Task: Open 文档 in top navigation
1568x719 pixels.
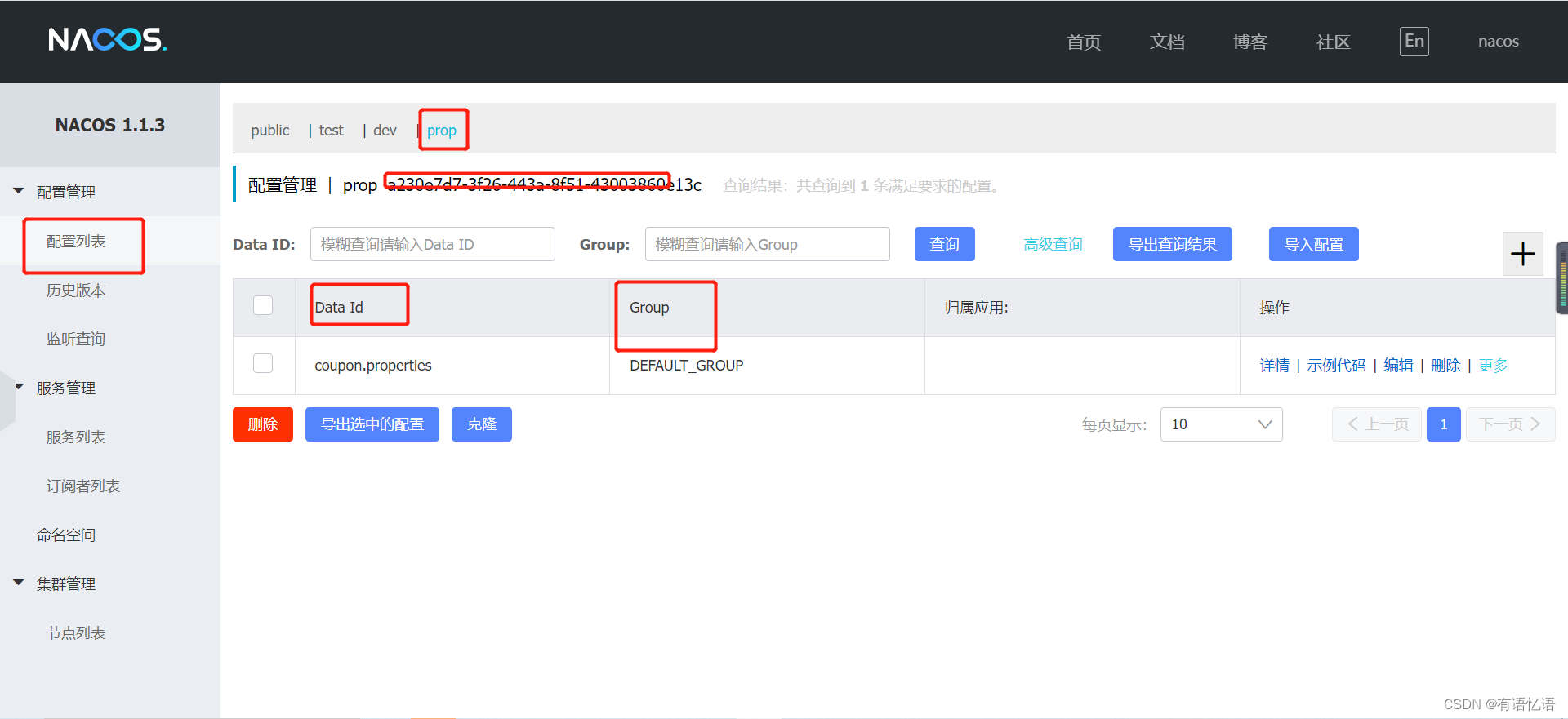Action: tap(1167, 42)
